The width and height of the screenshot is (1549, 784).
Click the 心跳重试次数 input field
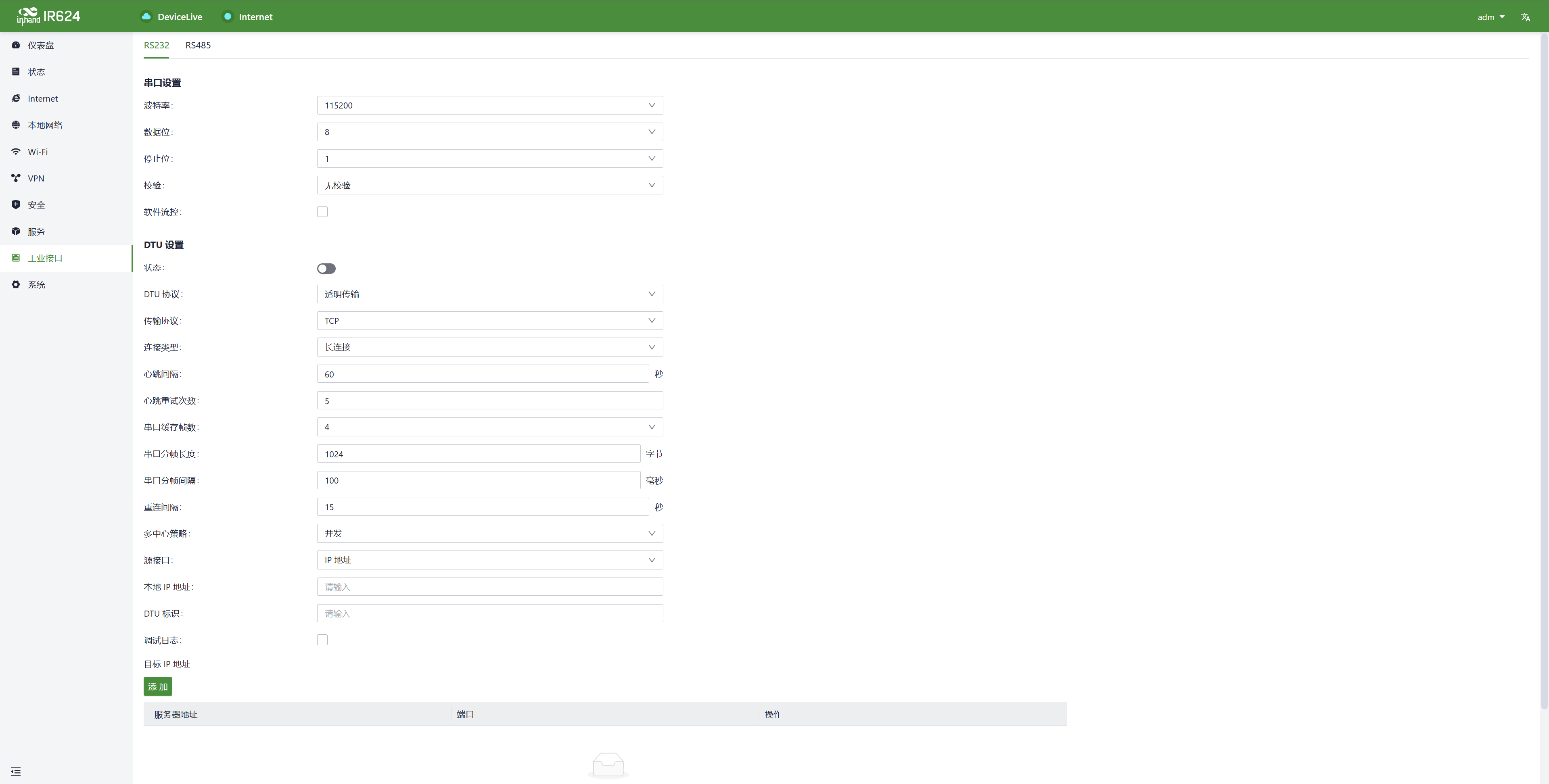(489, 400)
